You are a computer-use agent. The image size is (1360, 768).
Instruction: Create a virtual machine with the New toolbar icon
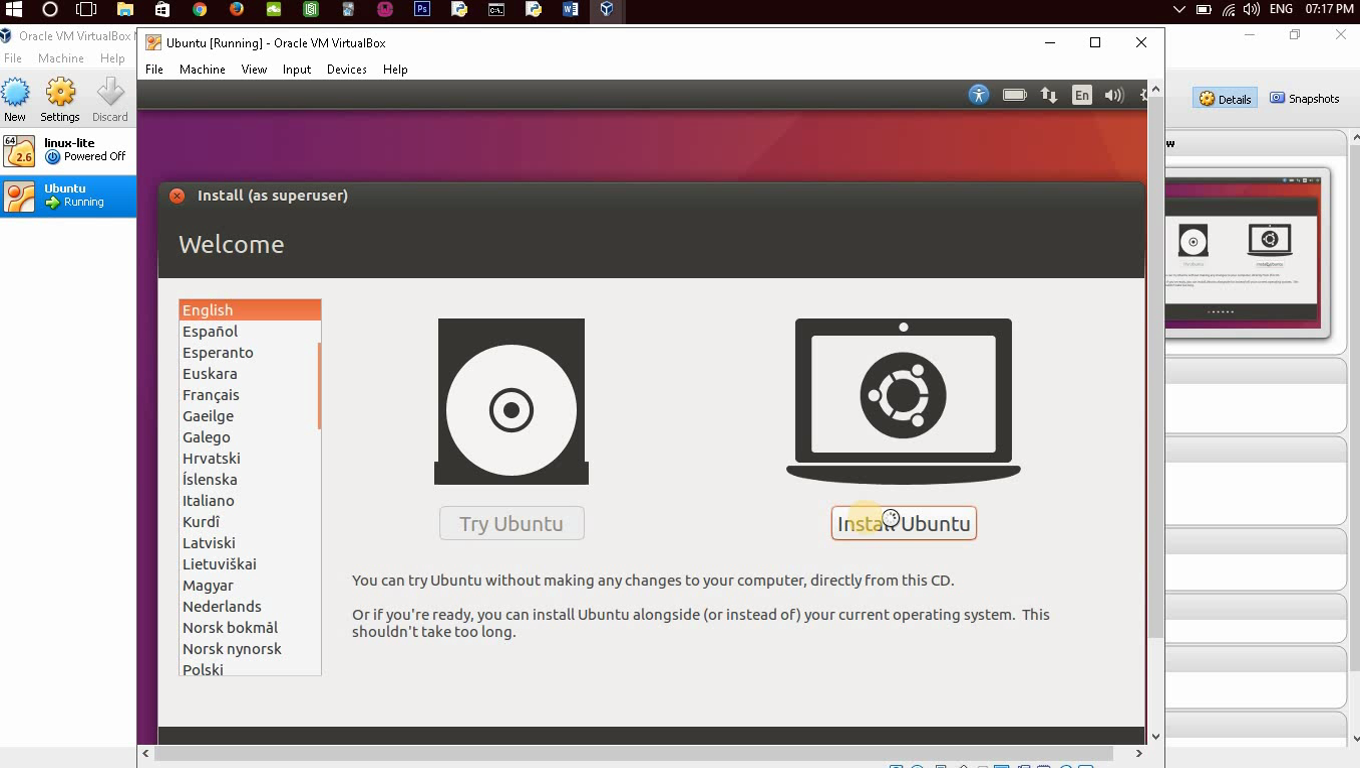click(16, 97)
